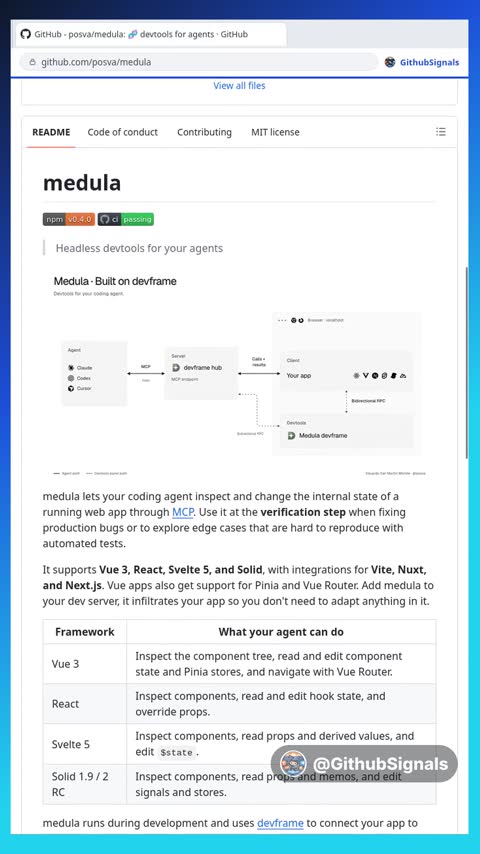
Task: Click the View all files link
Action: pos(239,86)
